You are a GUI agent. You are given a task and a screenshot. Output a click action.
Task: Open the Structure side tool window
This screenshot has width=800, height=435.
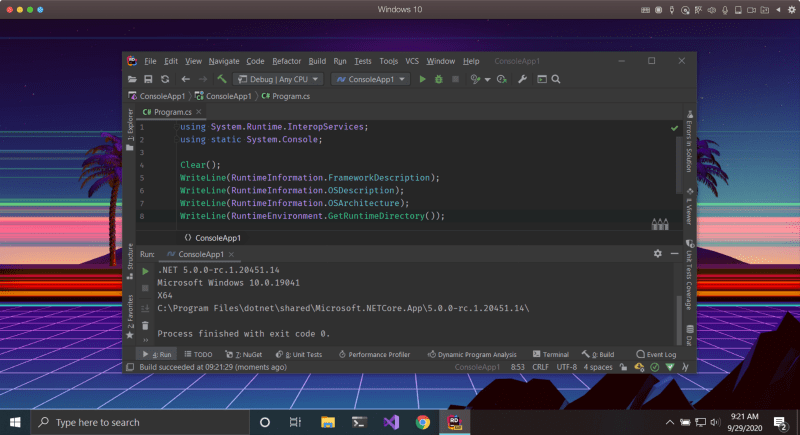click(x=130, y=261)
